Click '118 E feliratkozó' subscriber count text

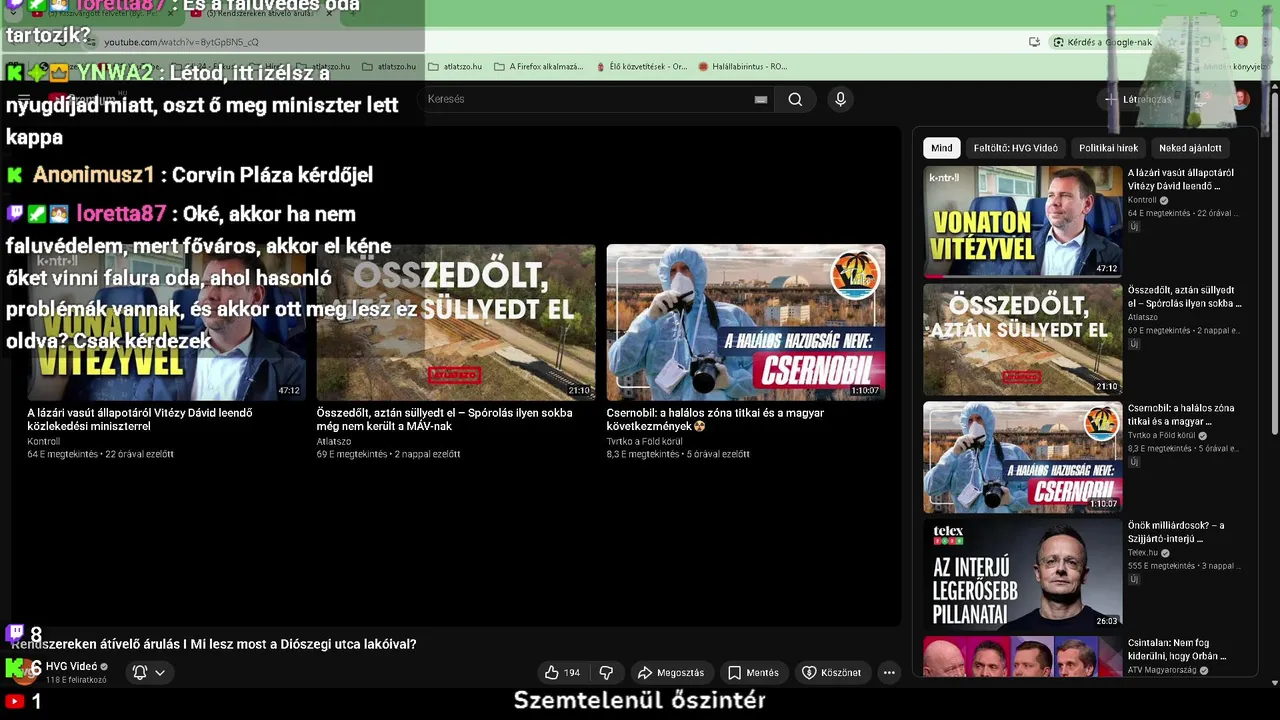click(76, 680)
